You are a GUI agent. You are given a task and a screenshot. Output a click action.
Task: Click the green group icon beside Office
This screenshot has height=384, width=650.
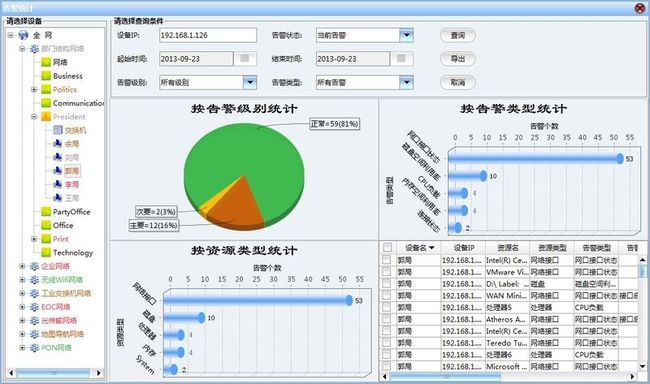(x=46, y=225)
